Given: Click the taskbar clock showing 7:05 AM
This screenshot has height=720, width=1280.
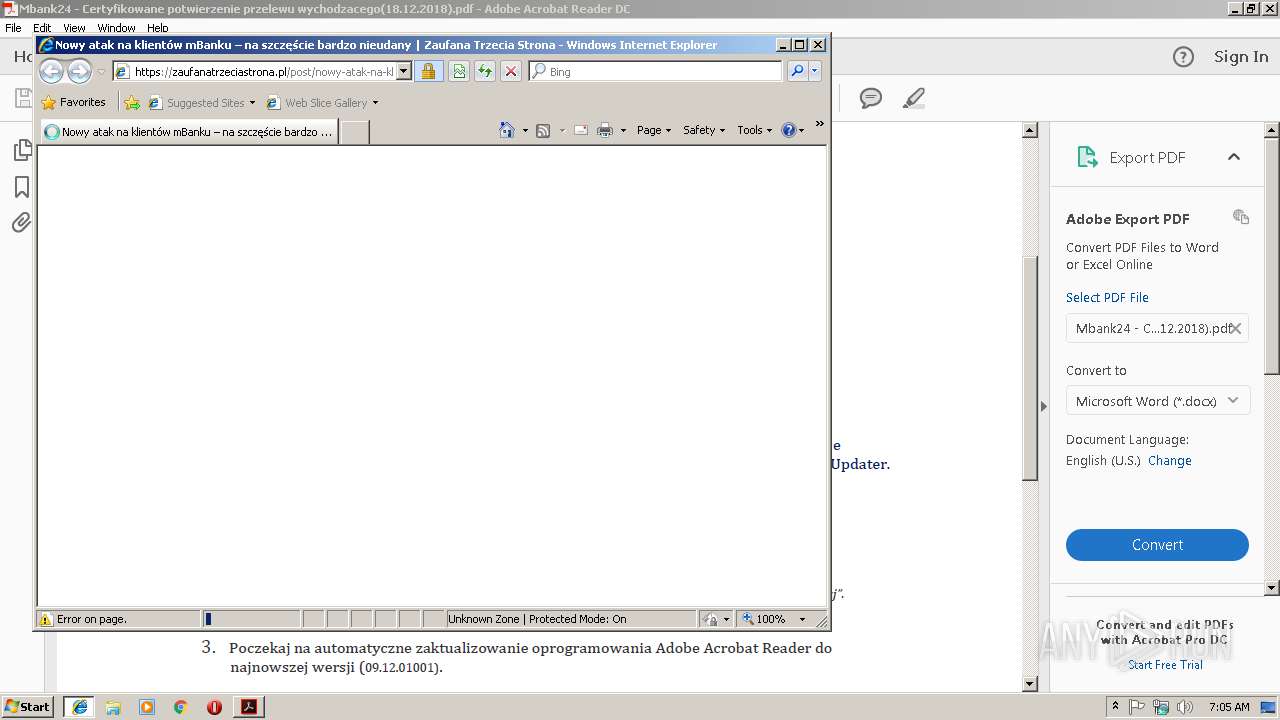Looking at the screenshot, I should pyautogui.click(x=1229, y=707).
